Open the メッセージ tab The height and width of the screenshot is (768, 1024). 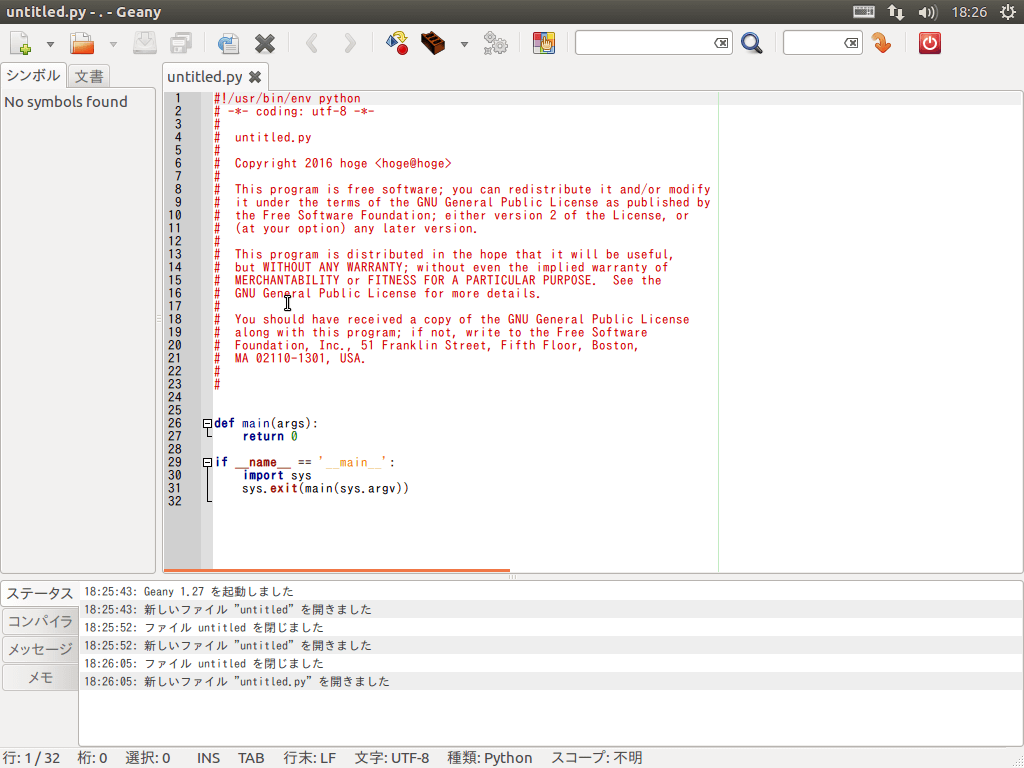(x=40, y=649)
